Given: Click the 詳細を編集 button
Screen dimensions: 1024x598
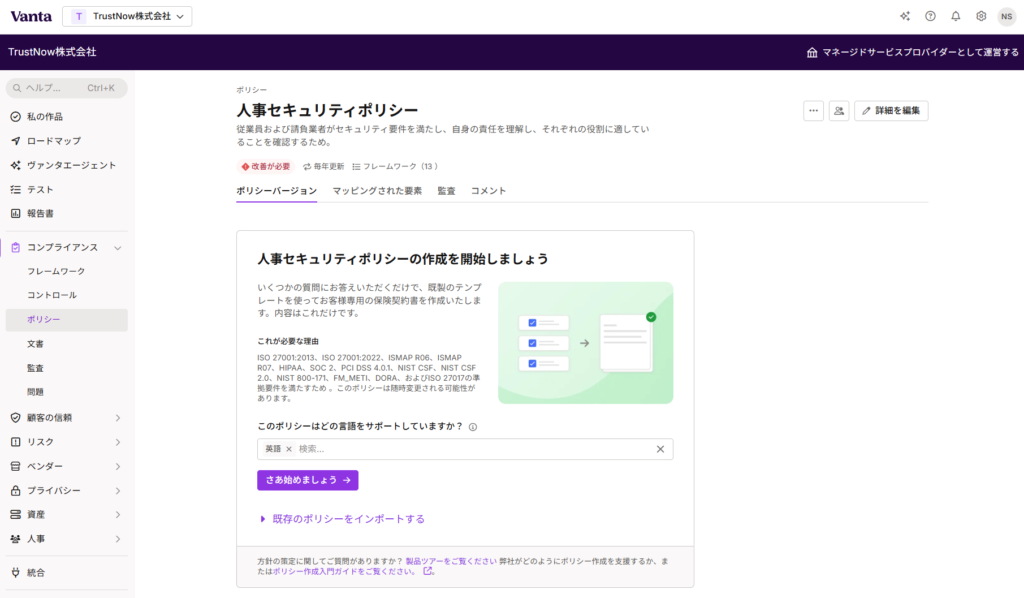Looking at the screenshot, I should [891, 111].
